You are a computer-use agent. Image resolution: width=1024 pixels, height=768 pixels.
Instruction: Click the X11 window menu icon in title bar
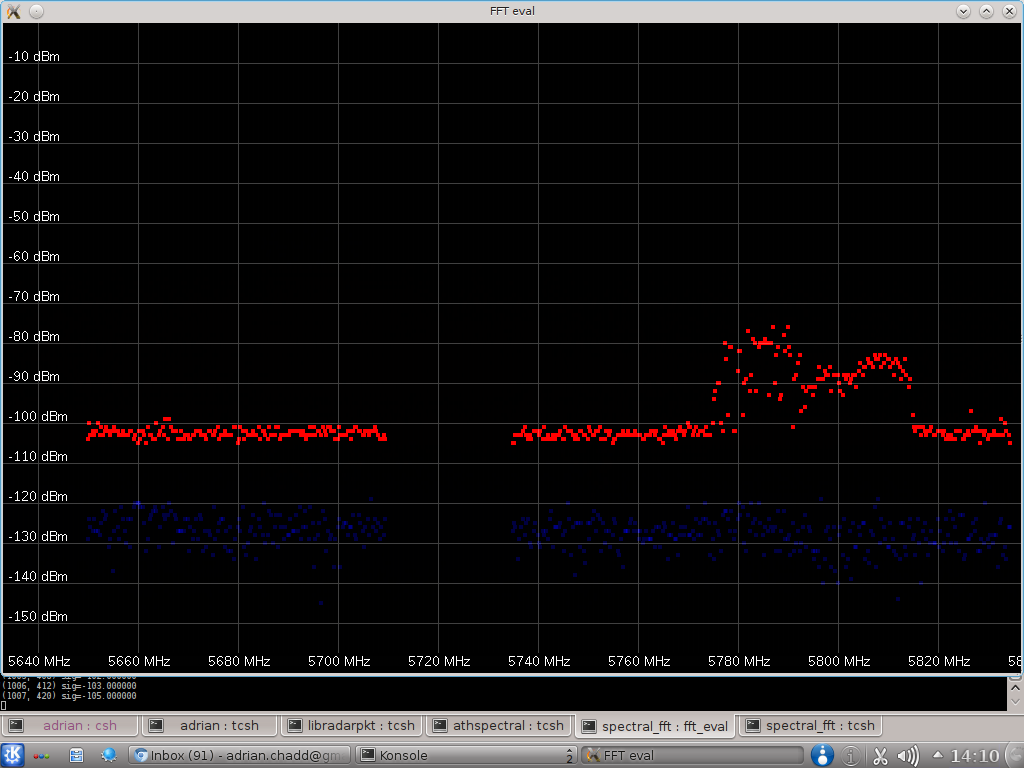[13, 11]
